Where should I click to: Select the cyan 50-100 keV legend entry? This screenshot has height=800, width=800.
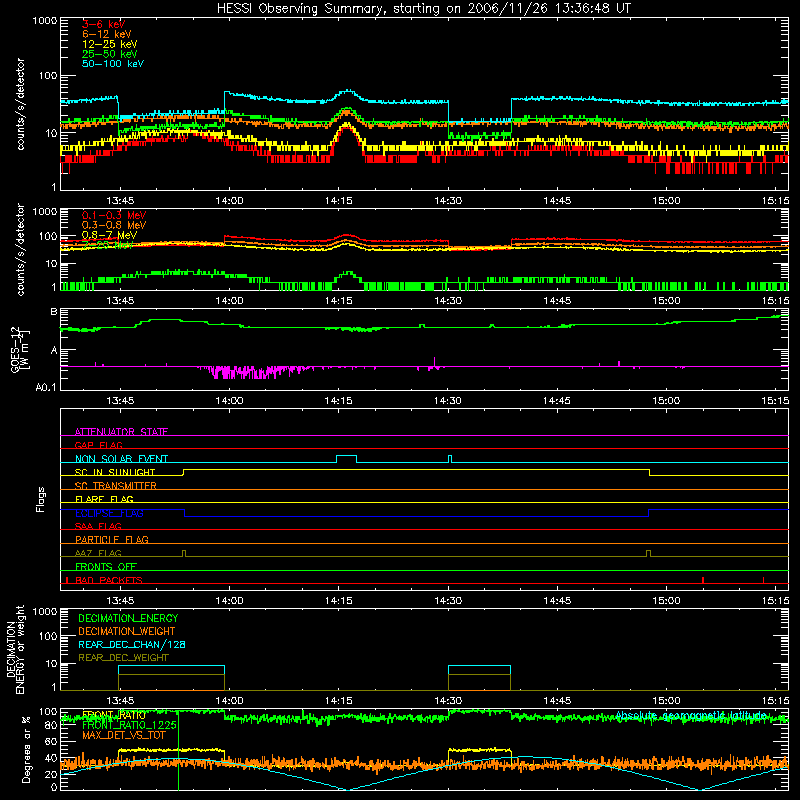point(112,64)
